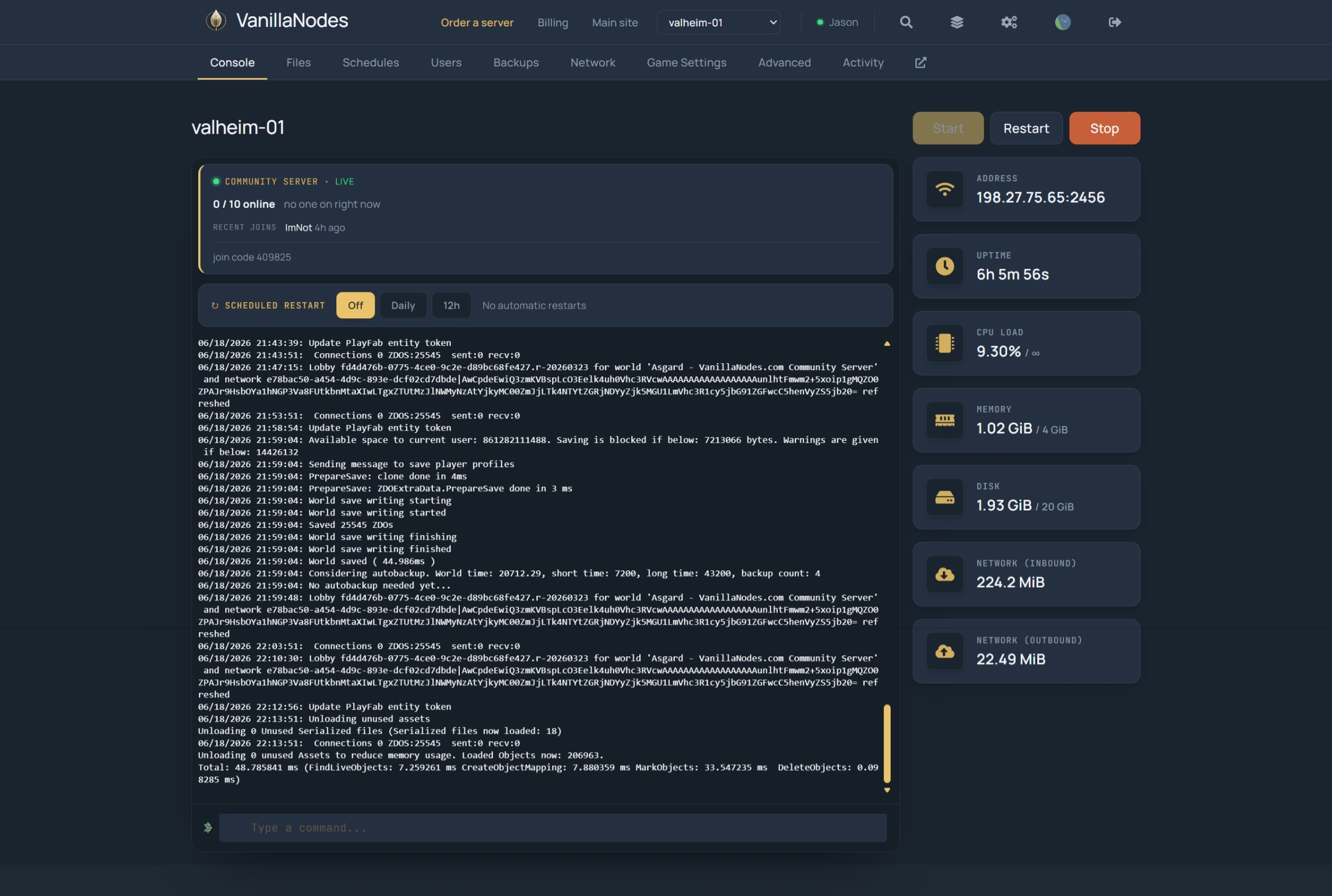Open the Billing link
The width and height of the screenshot is (1332, 896).
(553, 22)
